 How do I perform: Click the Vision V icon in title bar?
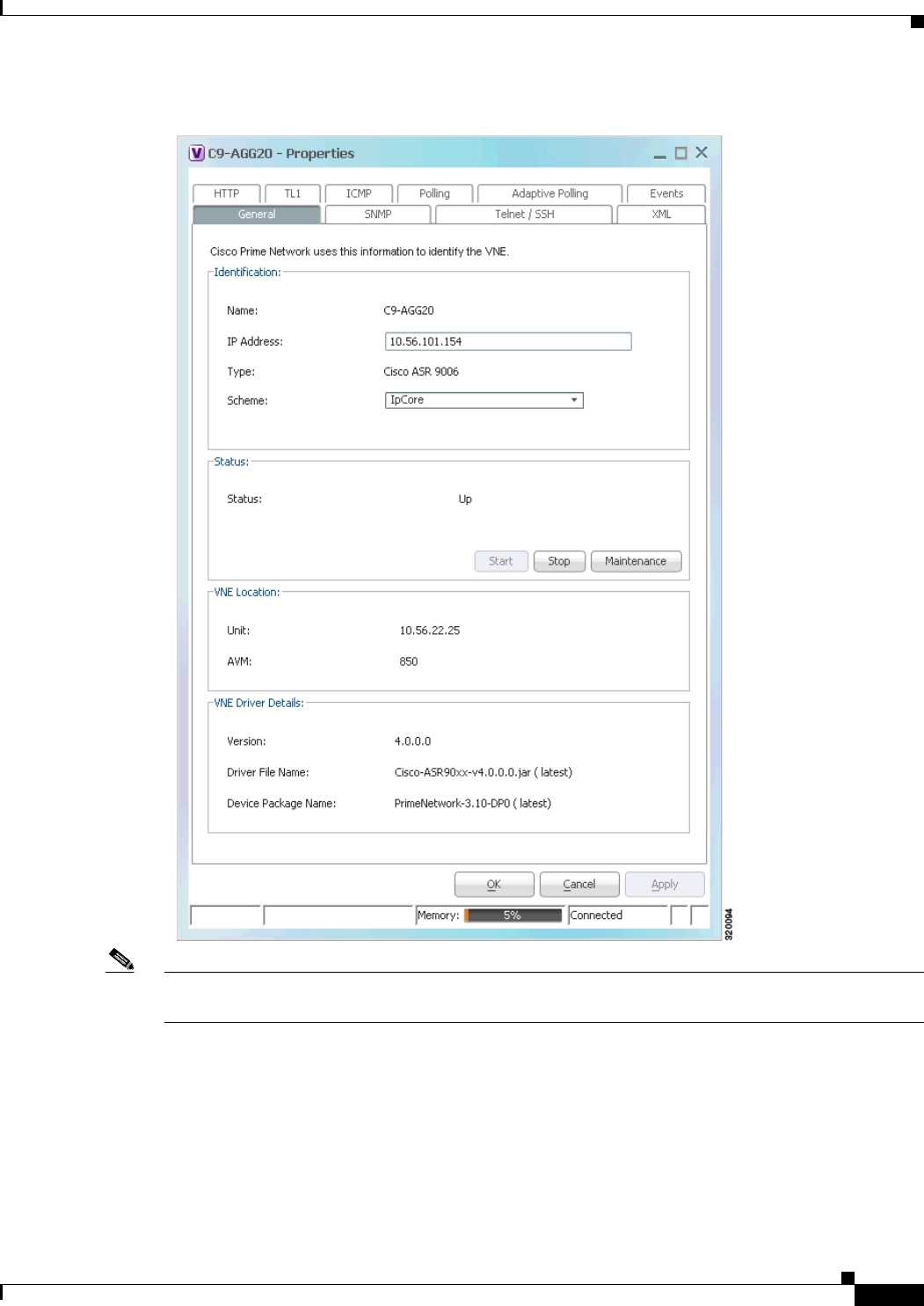197,153
